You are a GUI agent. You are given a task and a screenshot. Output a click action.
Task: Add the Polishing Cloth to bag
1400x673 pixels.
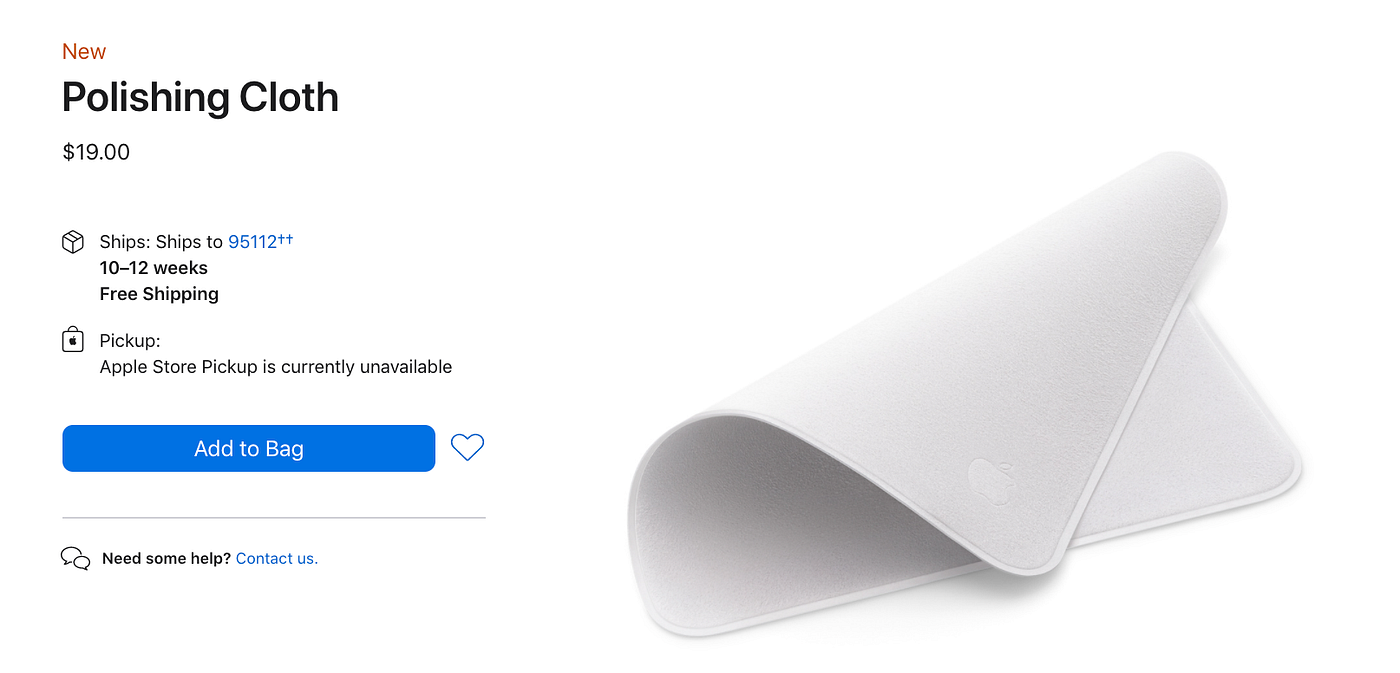tap(249, 448)
